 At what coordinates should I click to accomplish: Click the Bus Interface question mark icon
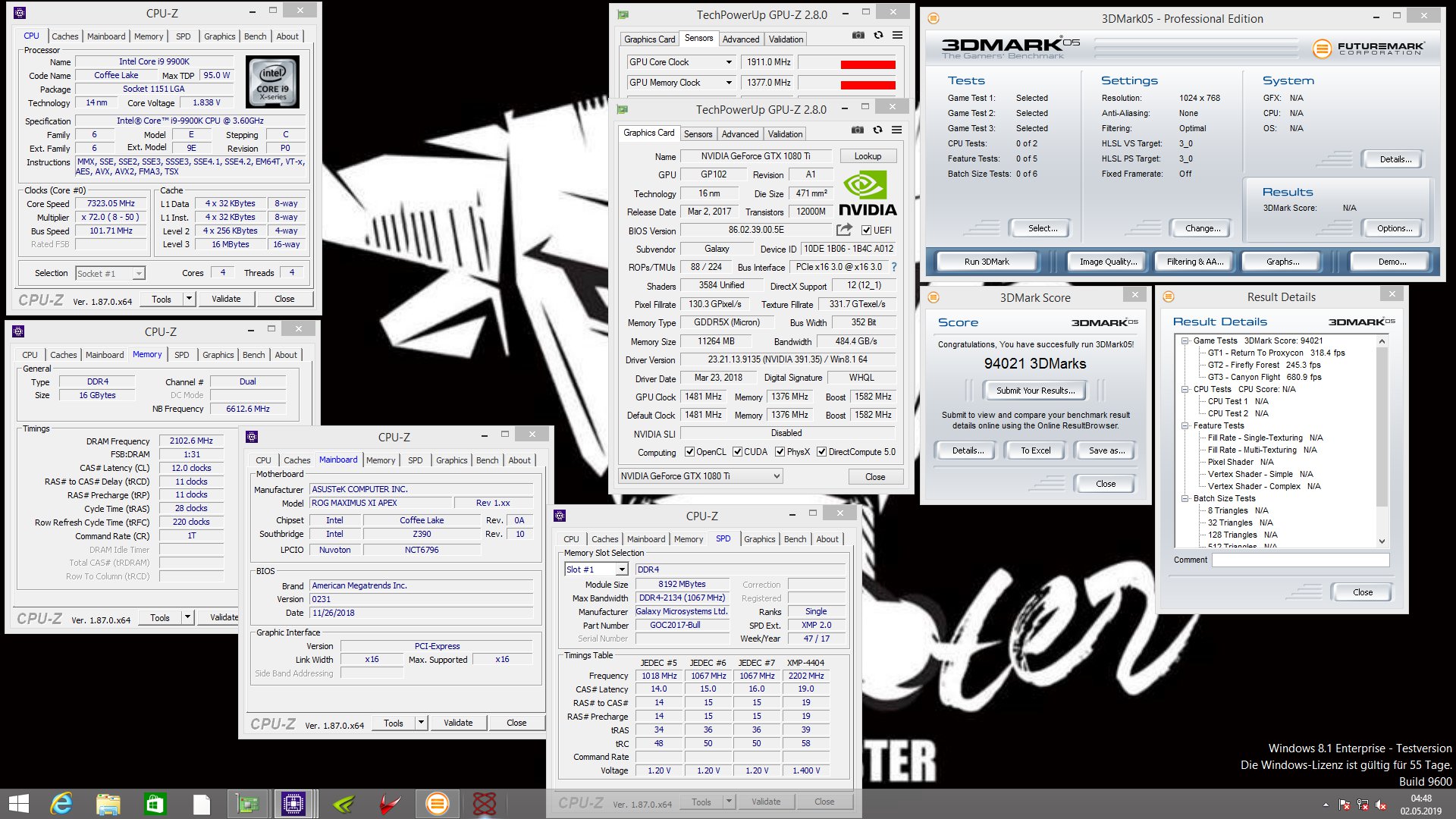pos(894,267)
